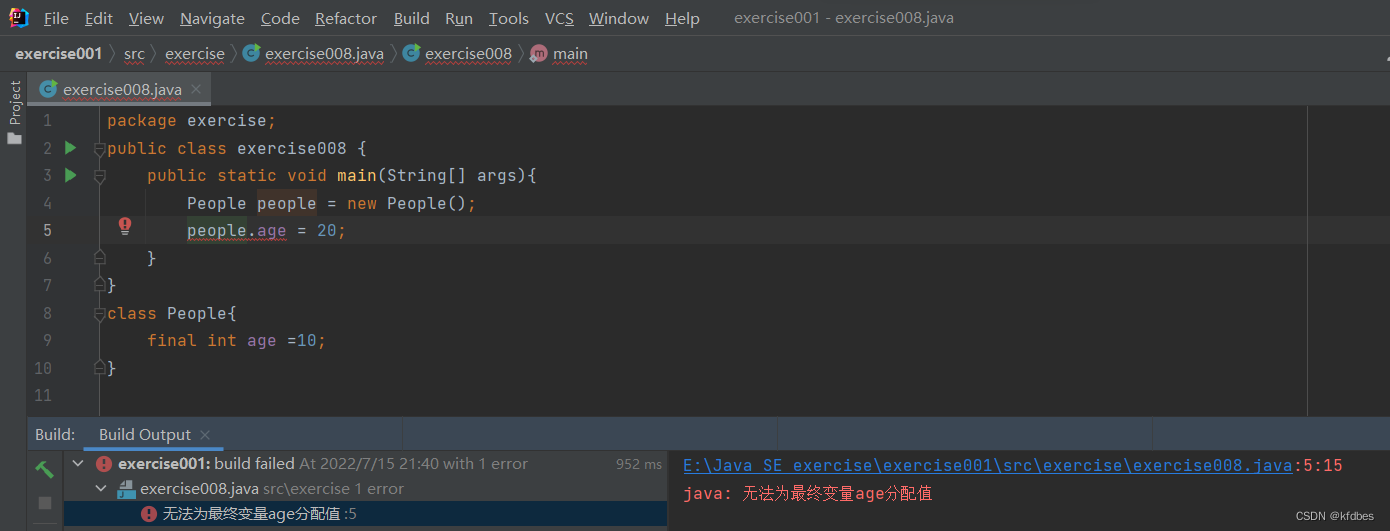The height and width of the screenshot is (531, 1390).
Task: Click the run gutter arrow beside class exercise008
Action: pos(70,148)
